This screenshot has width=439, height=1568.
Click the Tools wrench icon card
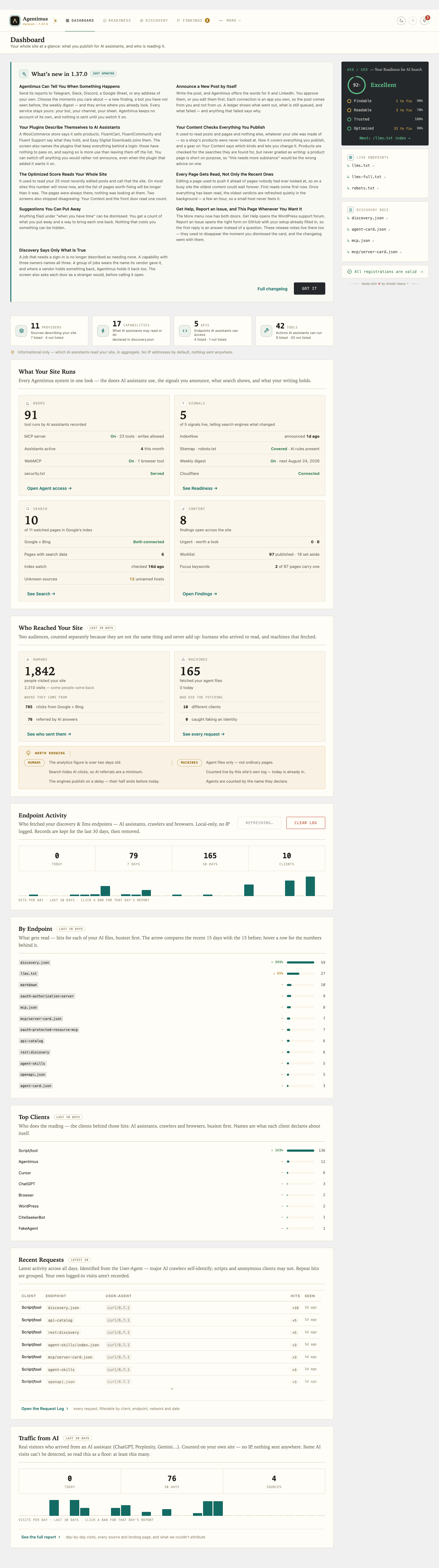(266, 331)
